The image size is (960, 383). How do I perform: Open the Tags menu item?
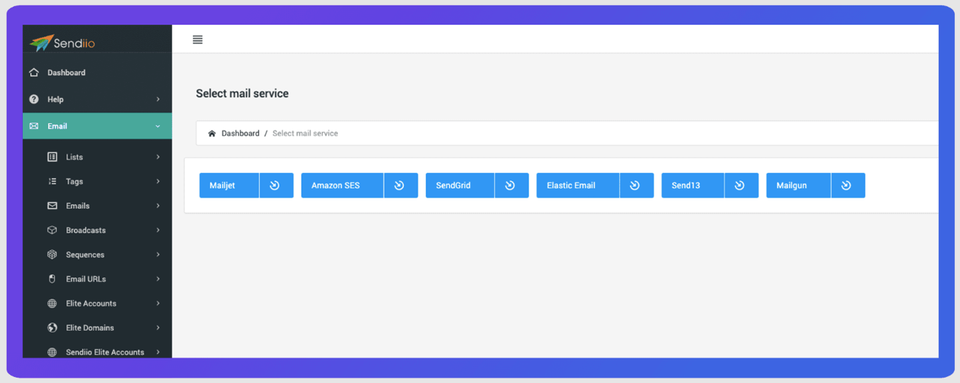97,182
